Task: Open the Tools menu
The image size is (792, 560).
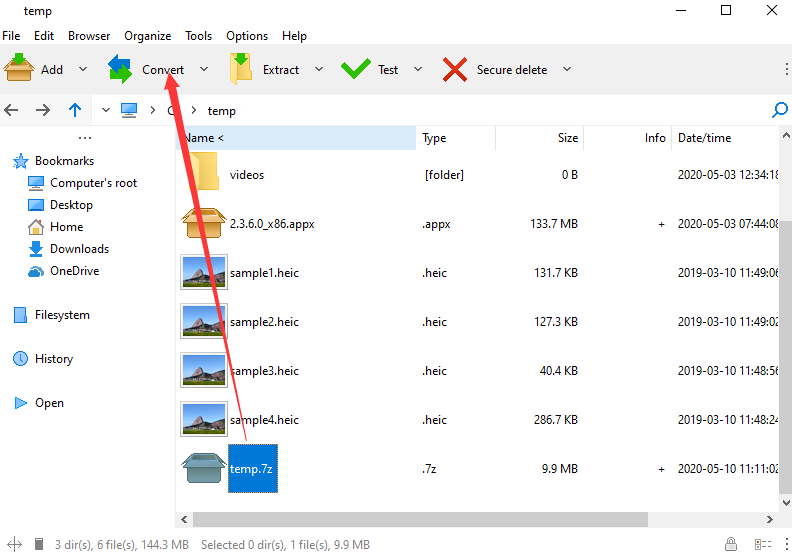Action: coord(198,35)
